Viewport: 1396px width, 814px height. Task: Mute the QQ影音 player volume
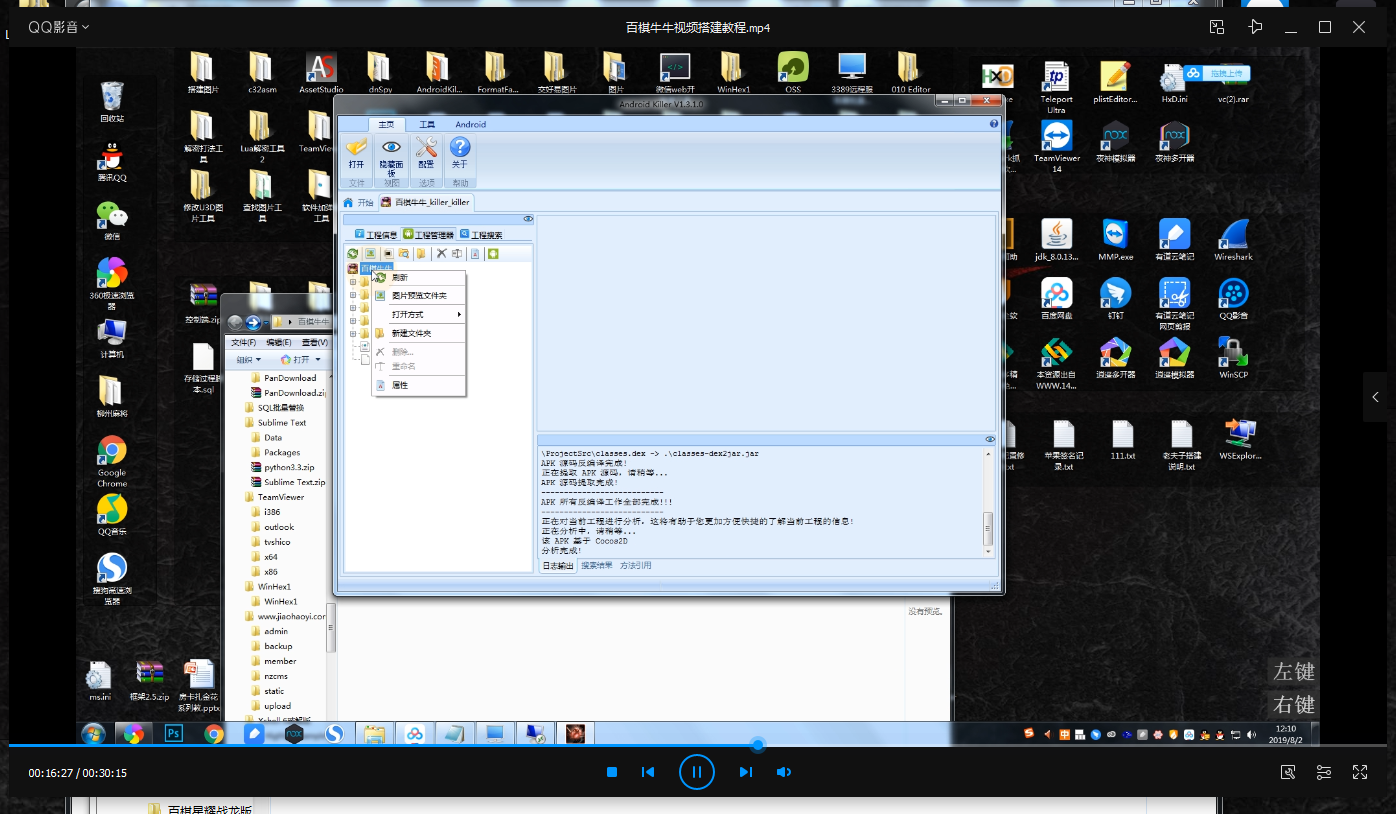click(784, 772)
